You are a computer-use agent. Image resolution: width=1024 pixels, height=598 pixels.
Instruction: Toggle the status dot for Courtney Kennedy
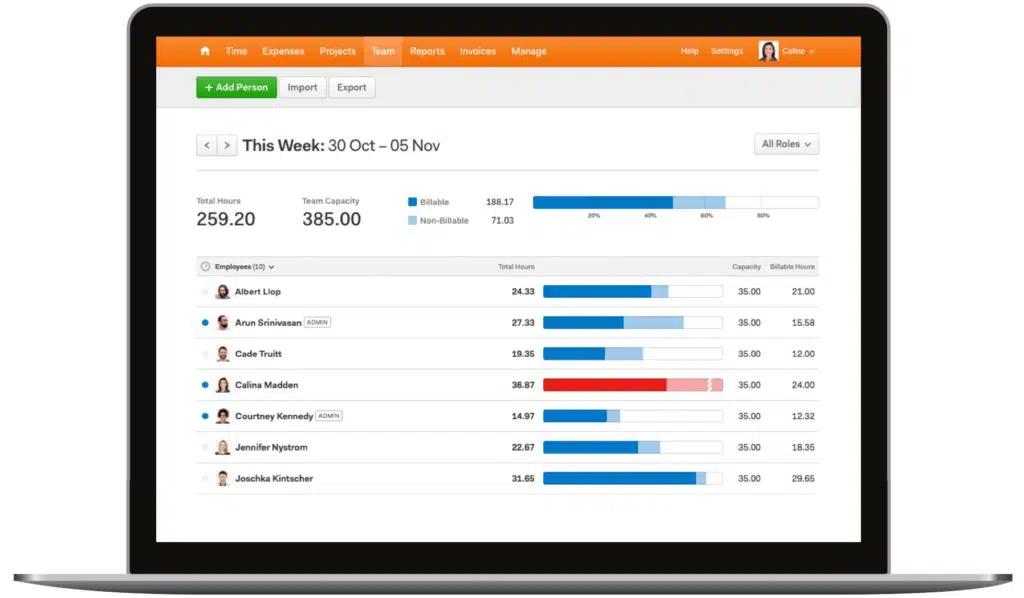[x=205, y=416]
